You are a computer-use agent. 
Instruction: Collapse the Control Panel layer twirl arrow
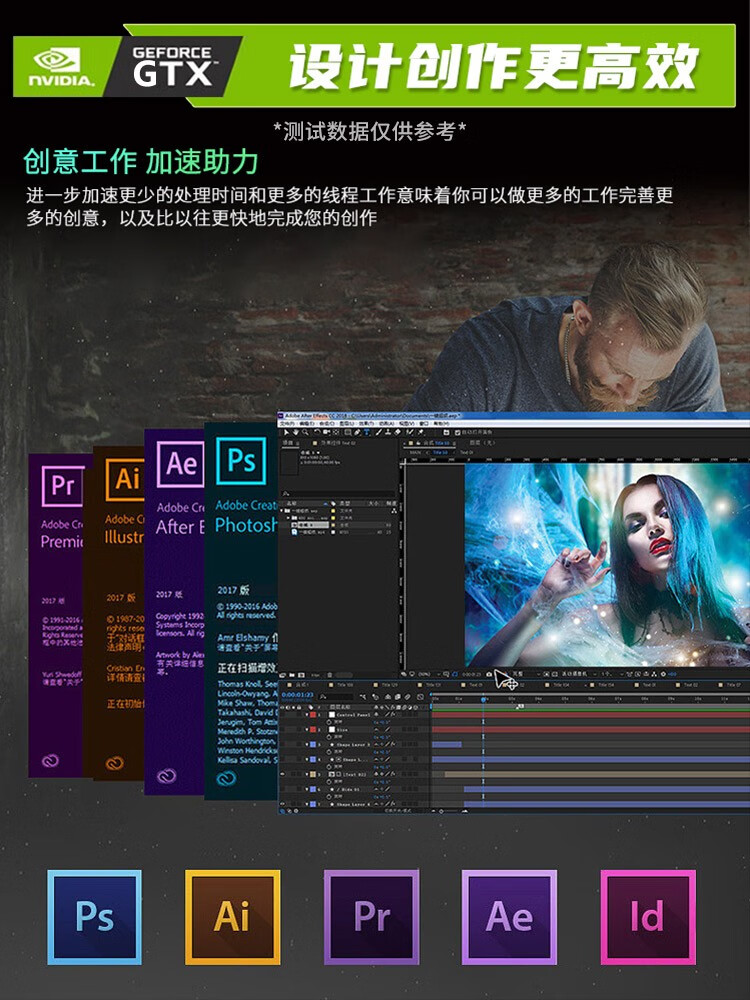[x=307, y=715]
